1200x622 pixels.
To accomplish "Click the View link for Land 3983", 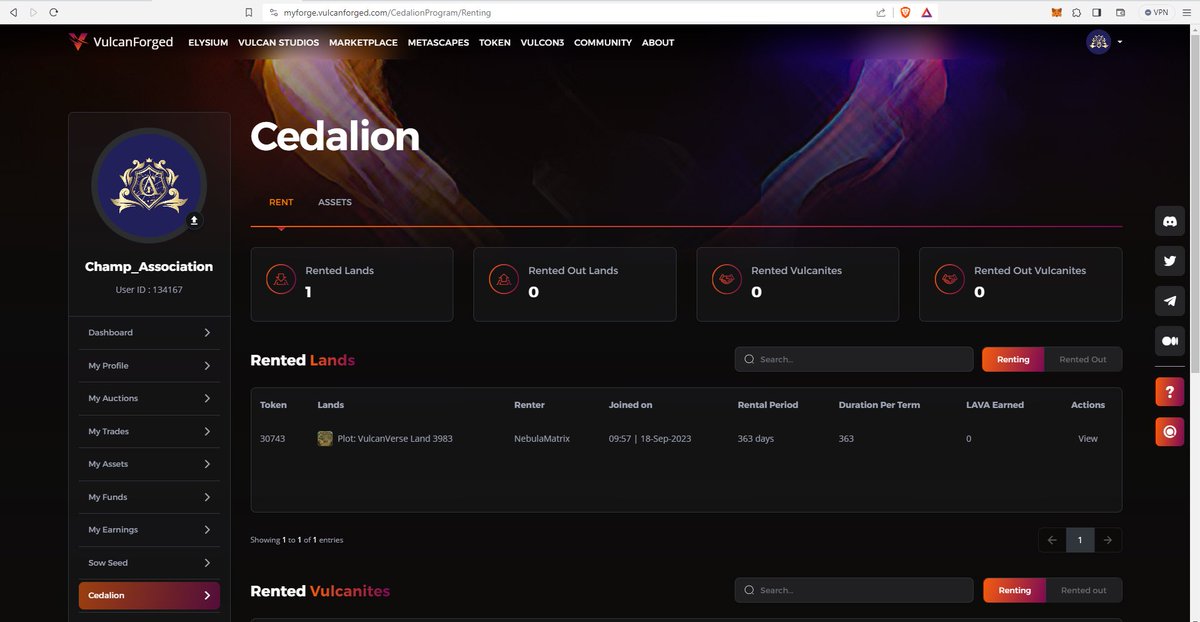I will coord(1087,438).
